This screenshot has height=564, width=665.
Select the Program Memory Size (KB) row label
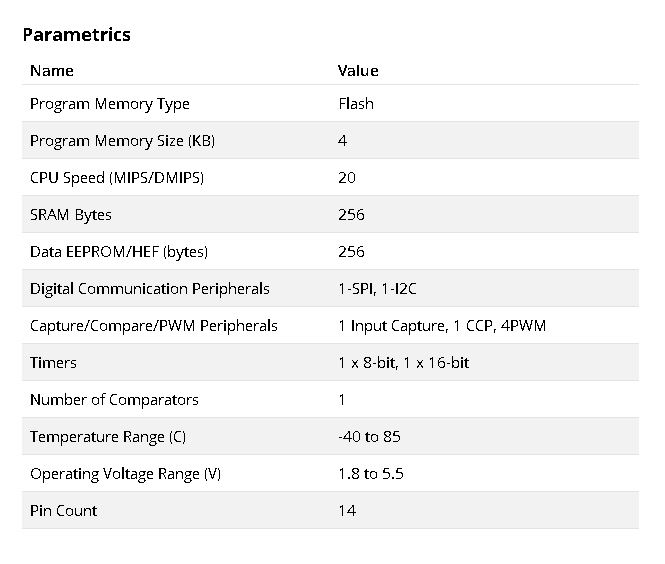(x=122, y=141)
